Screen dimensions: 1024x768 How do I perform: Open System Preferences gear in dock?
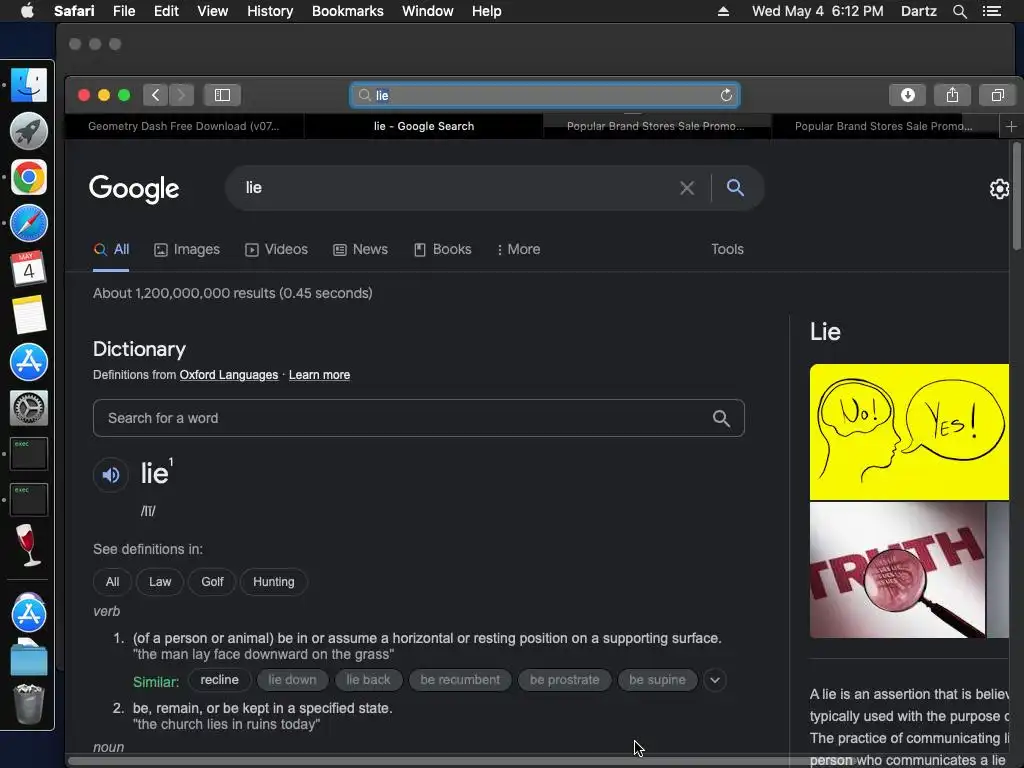point(29,408)
